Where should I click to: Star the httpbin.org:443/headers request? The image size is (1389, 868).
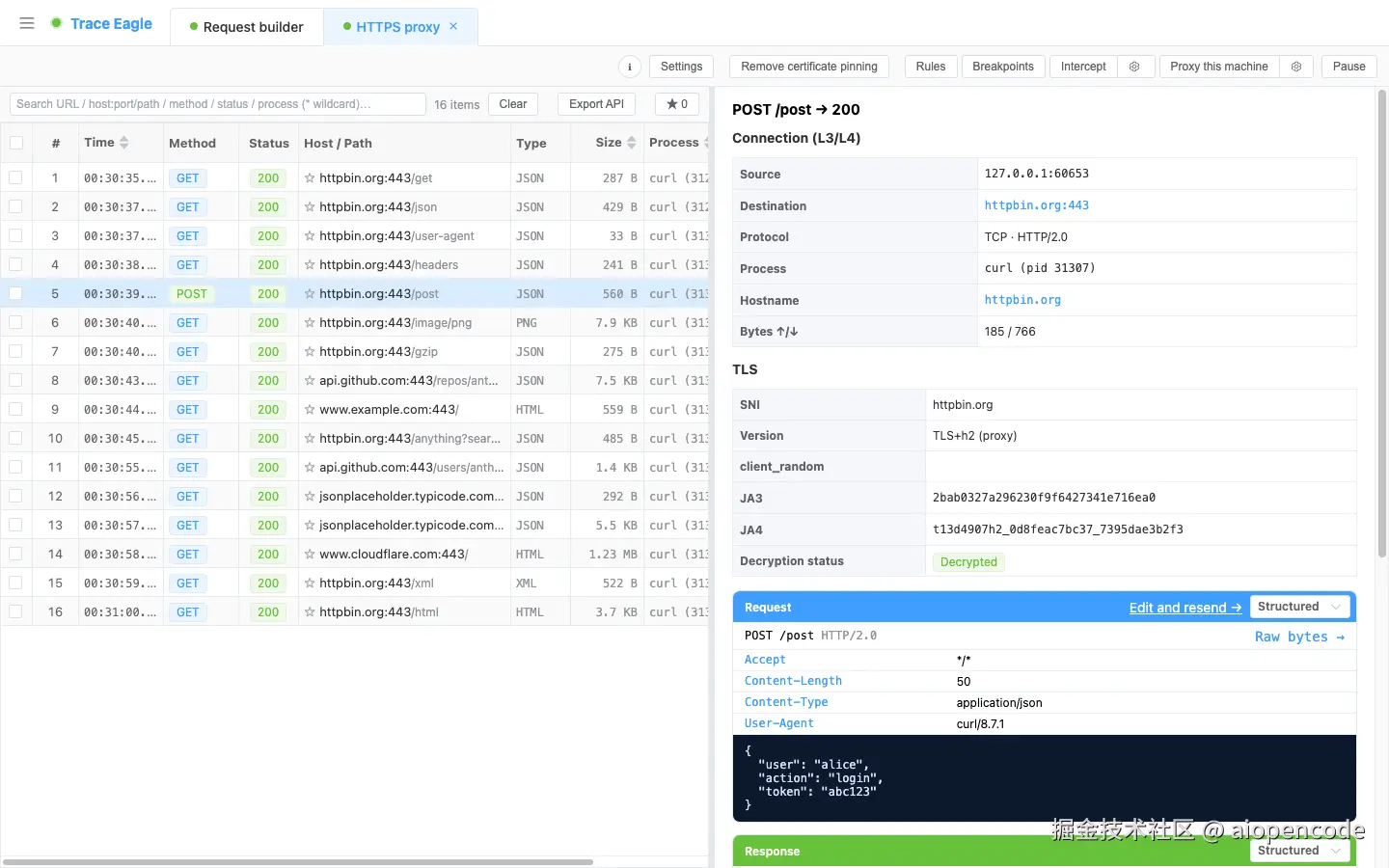(x=310, y=265)
